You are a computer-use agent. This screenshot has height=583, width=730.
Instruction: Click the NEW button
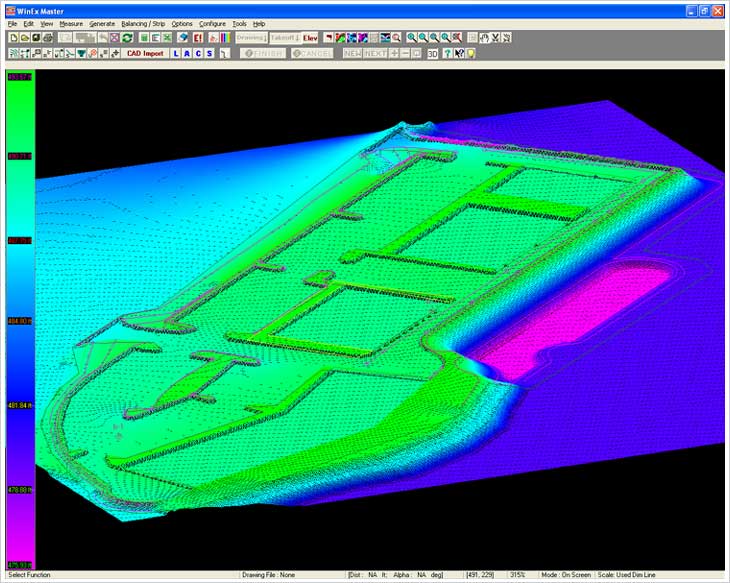click(x=352, y=54)
